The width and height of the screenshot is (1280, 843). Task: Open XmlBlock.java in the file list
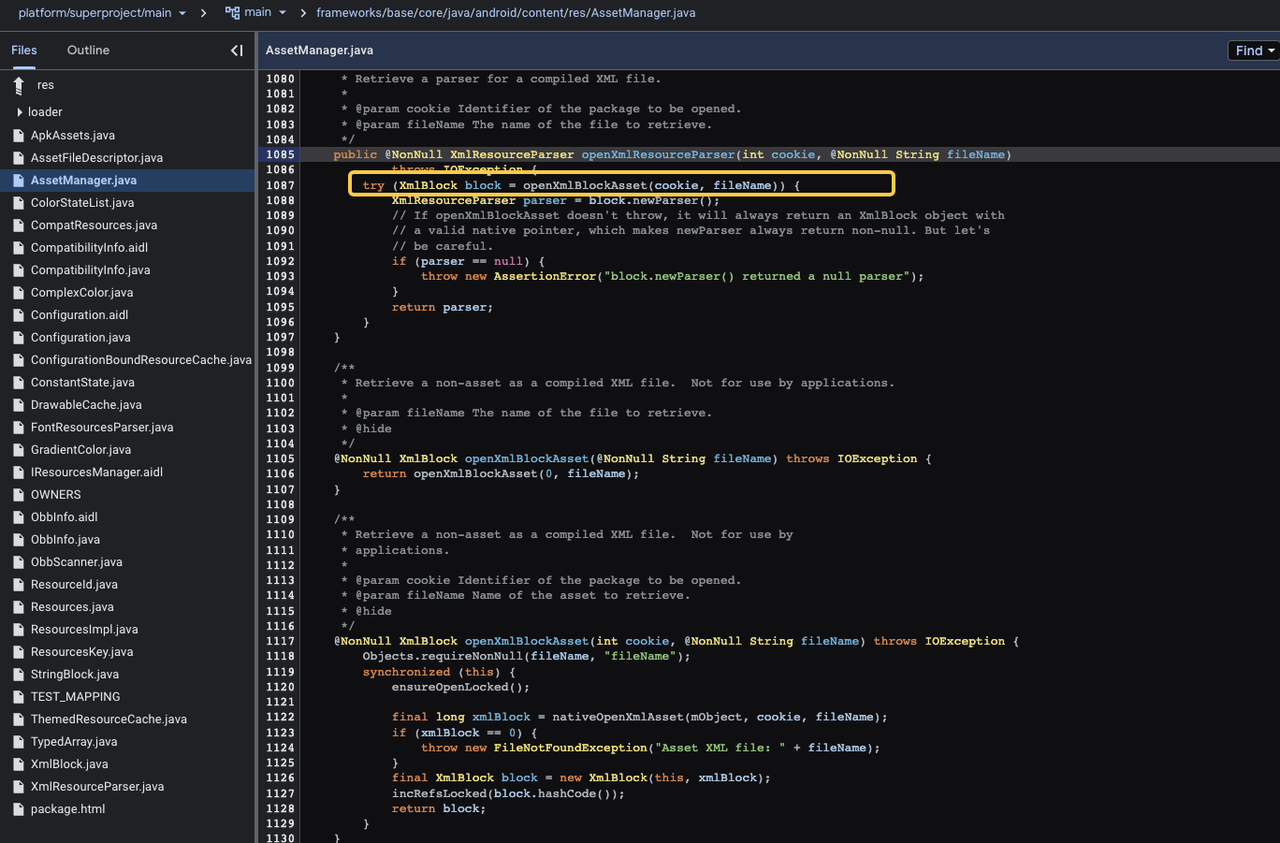[70, 764]
